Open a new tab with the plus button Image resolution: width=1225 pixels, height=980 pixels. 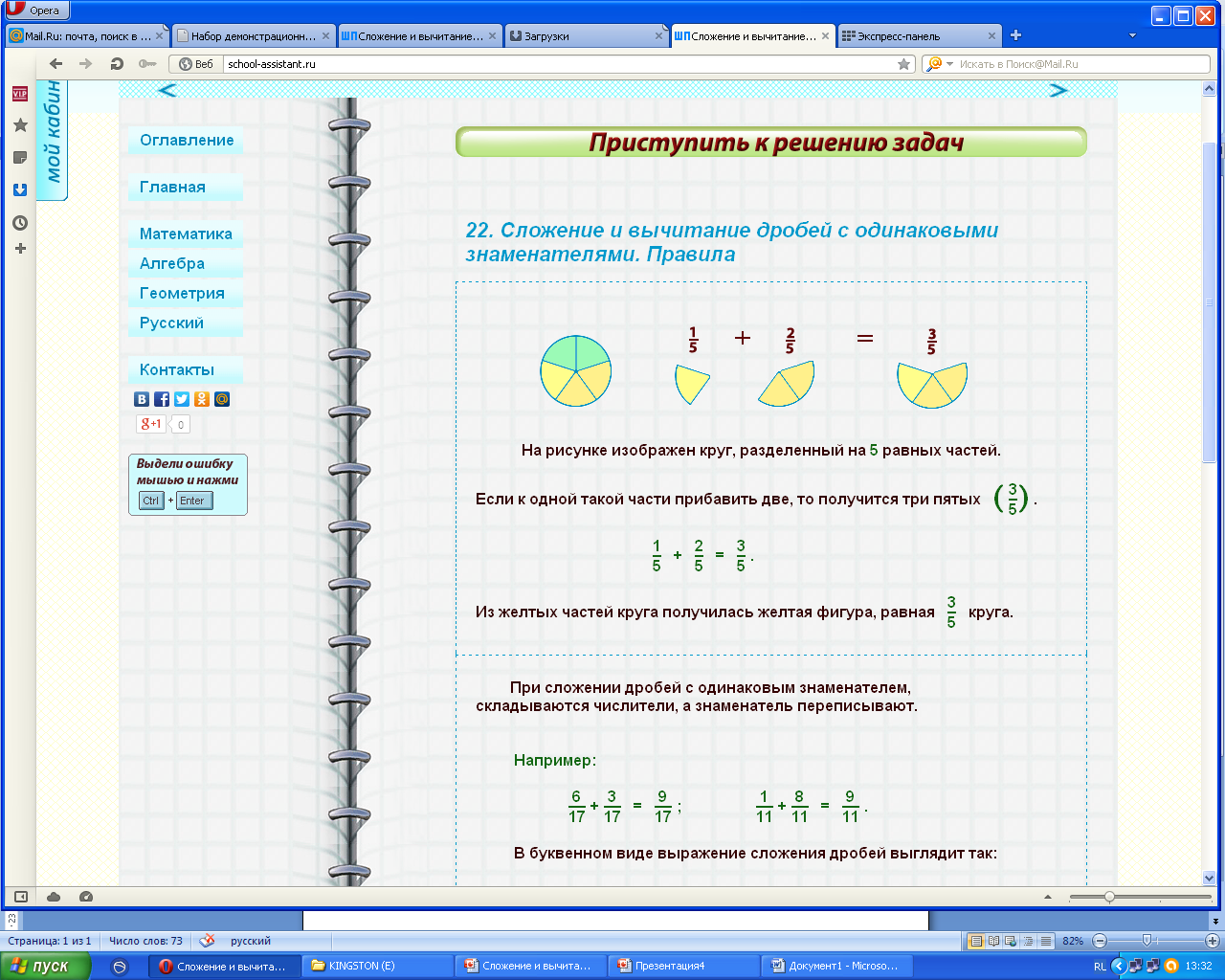1015,35
